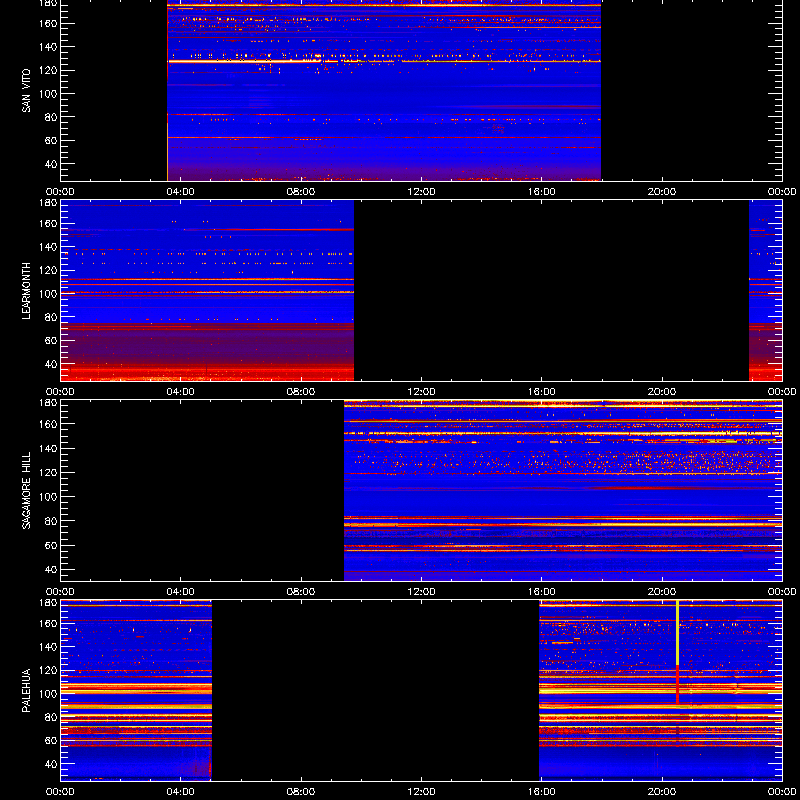Click the Learmonth data block after the gap
Screen dimensions: 800x800
pos(765,291)
